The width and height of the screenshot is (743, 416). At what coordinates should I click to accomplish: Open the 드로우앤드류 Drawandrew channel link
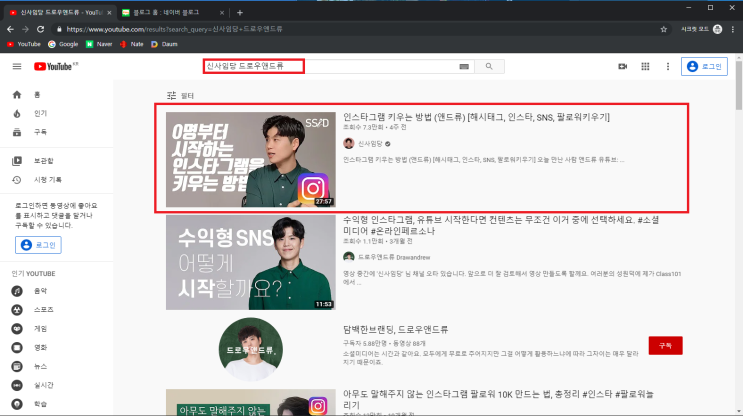394,257
